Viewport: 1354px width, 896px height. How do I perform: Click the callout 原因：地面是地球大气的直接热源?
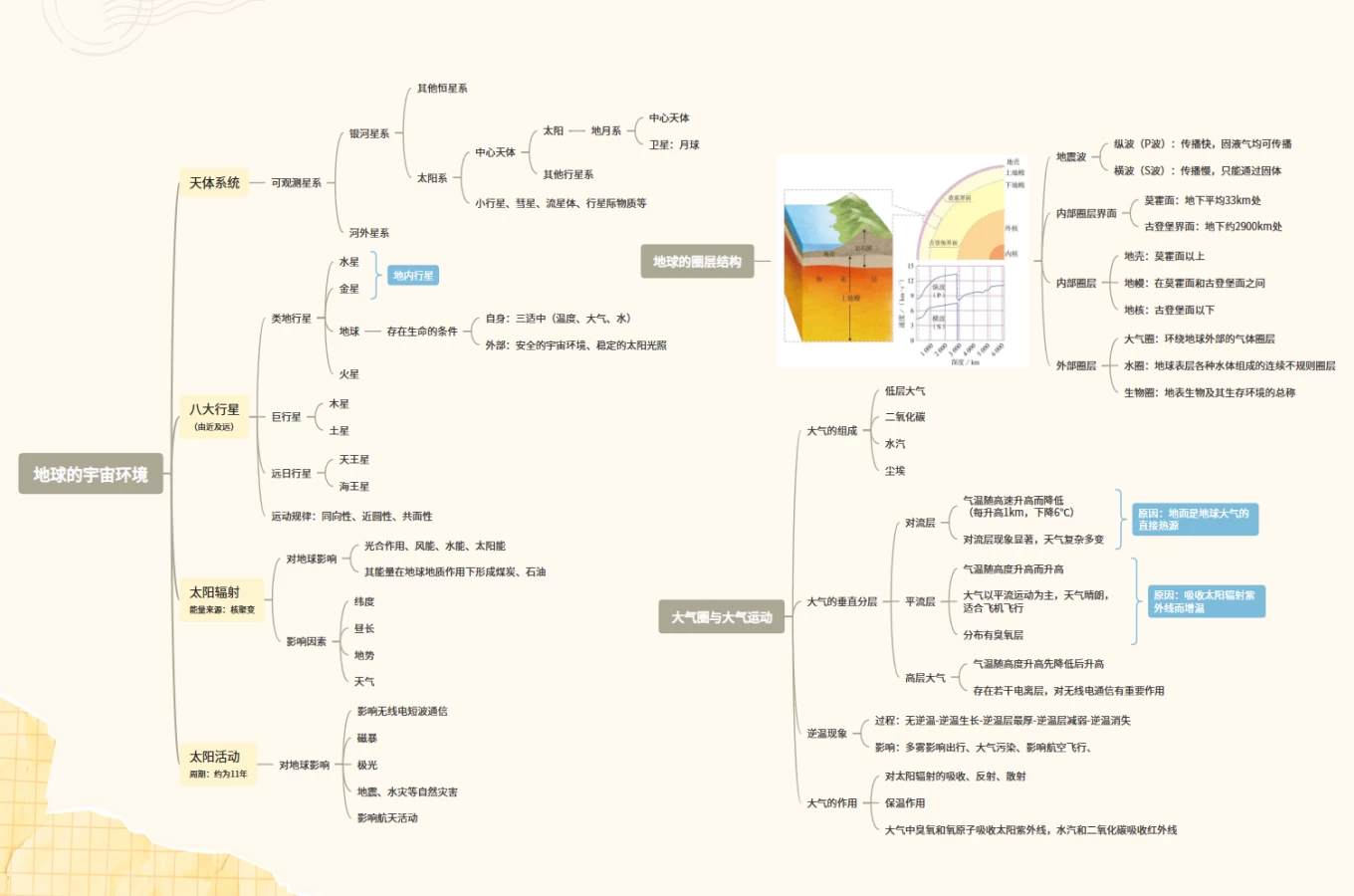[1195, 519]
